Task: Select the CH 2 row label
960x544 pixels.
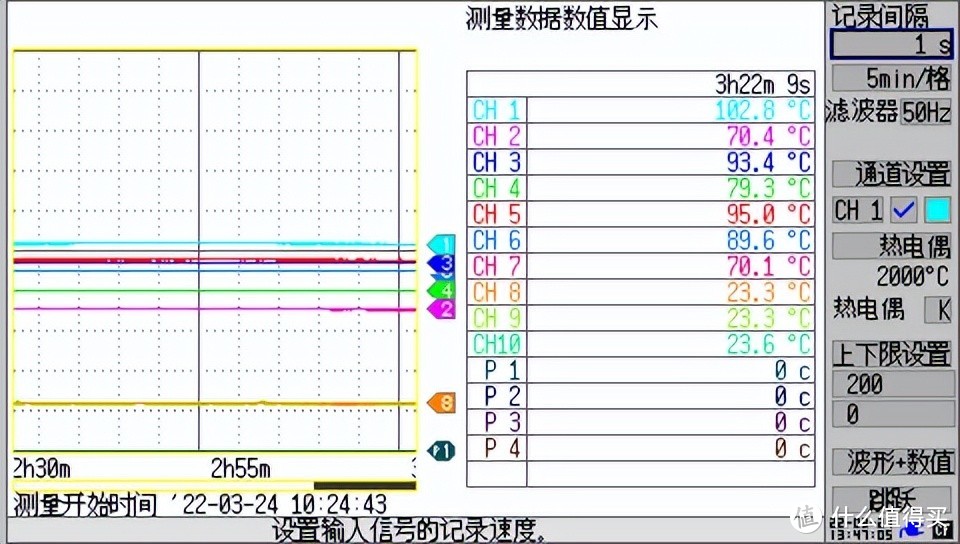Action: tap(497, 136)
